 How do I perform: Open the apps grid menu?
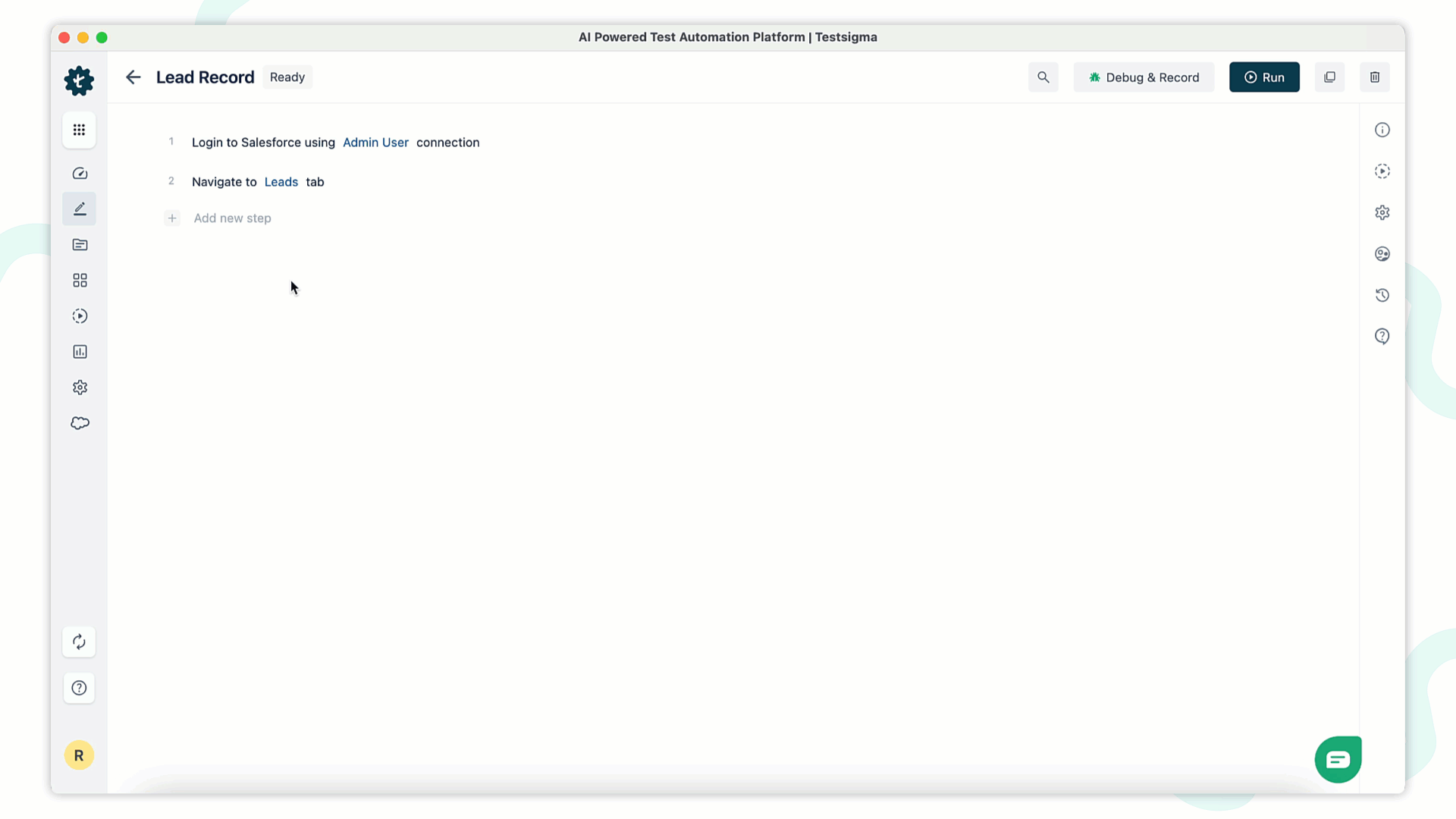pos(79,130)
